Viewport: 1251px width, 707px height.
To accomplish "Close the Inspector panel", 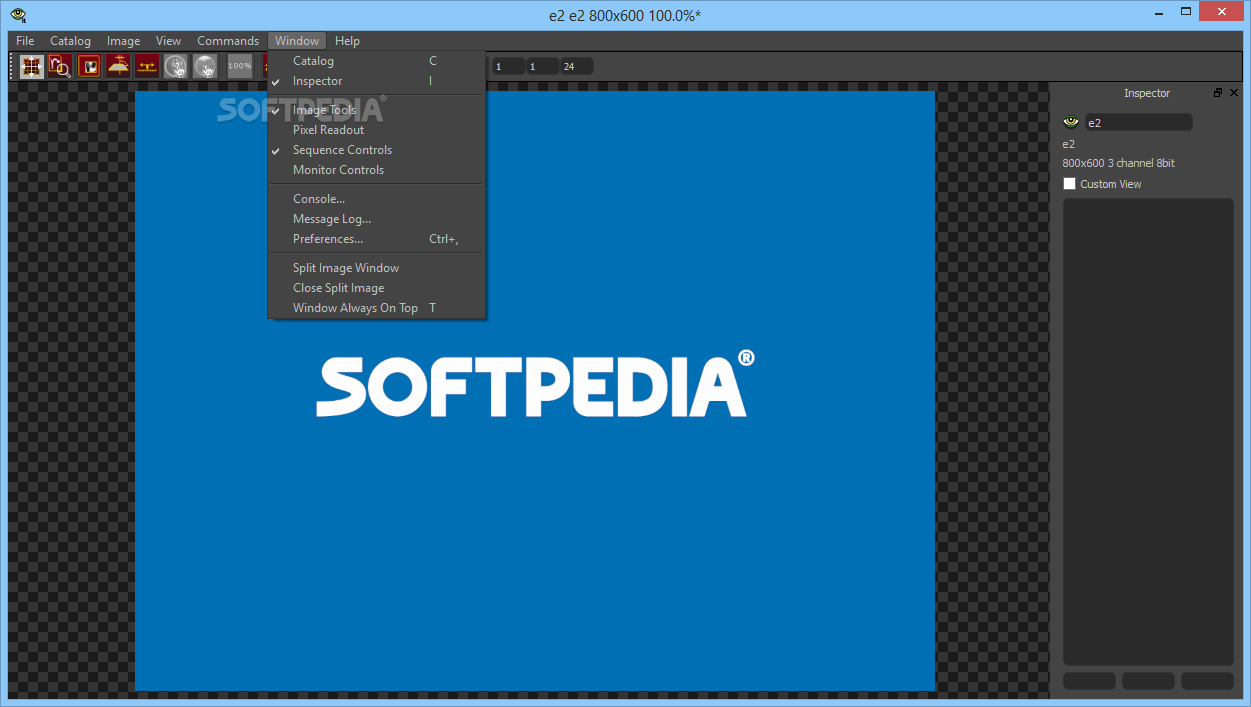I will click(x=1234, y=92).
